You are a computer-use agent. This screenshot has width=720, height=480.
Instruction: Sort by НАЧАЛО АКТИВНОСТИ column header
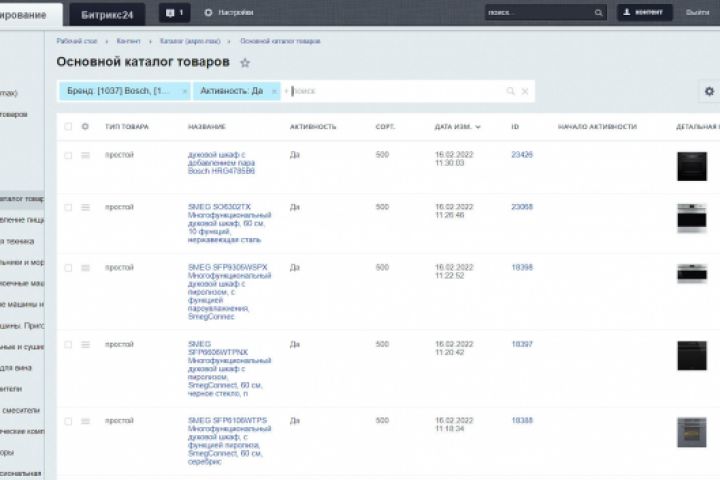[597, 127]
